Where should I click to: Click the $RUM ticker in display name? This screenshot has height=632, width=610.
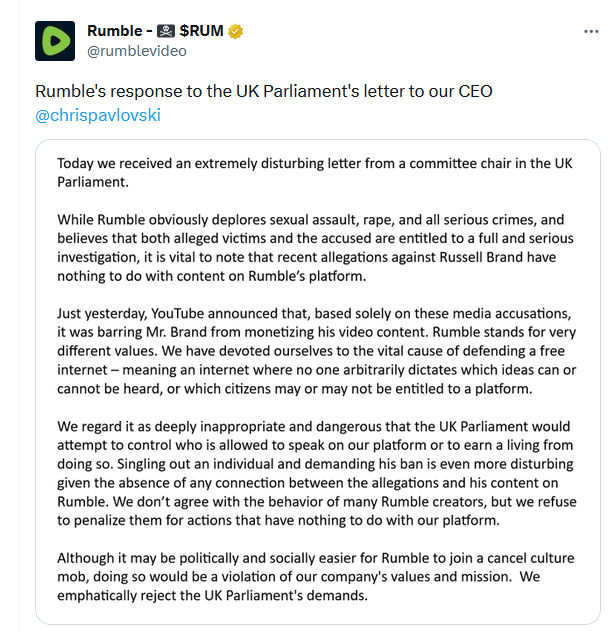(201, 31)
